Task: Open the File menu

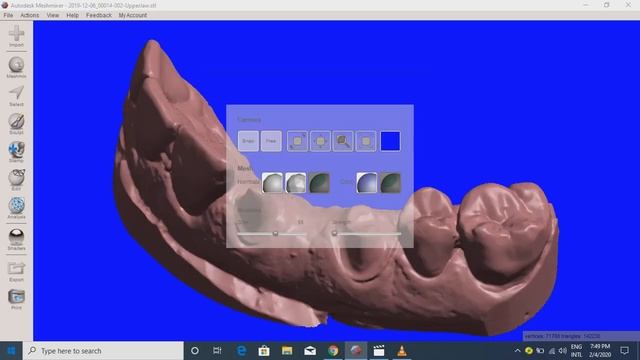Action: pos(8,15)
